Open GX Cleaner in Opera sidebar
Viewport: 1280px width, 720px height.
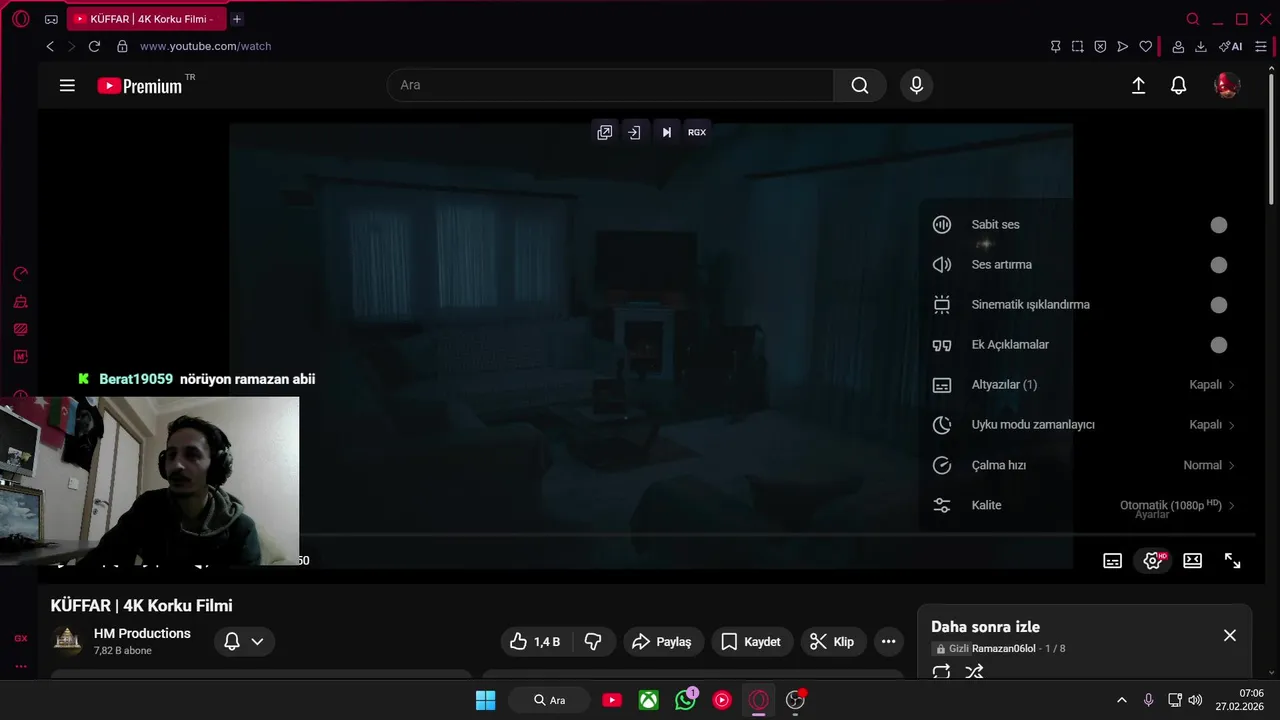[x=21, y=302]
